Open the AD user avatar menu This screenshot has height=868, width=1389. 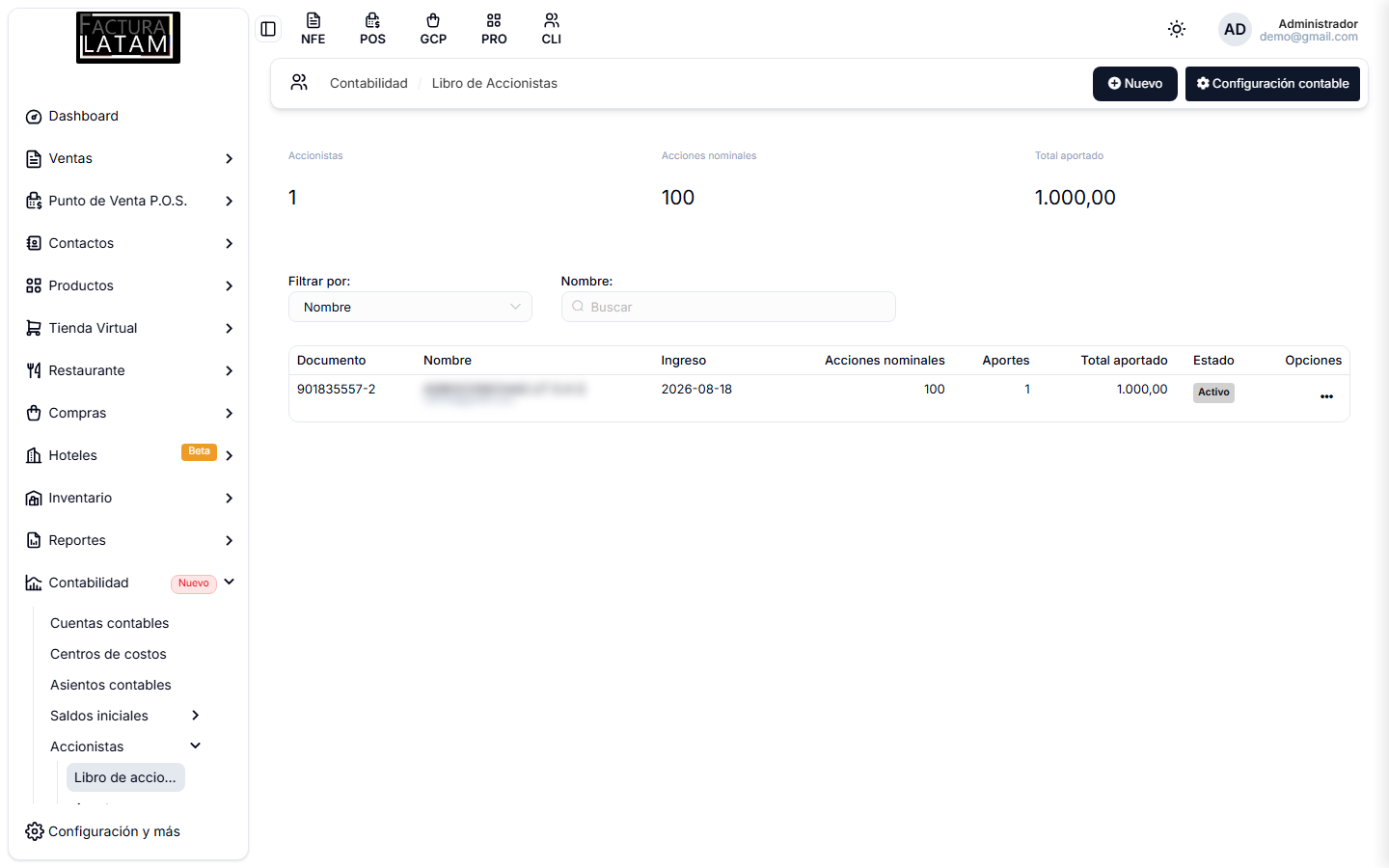click(1235, 29)
